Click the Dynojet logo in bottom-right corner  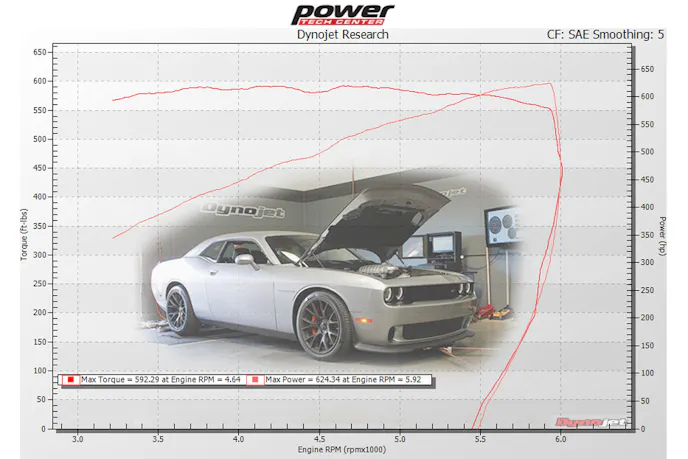[x=606, y=422]
